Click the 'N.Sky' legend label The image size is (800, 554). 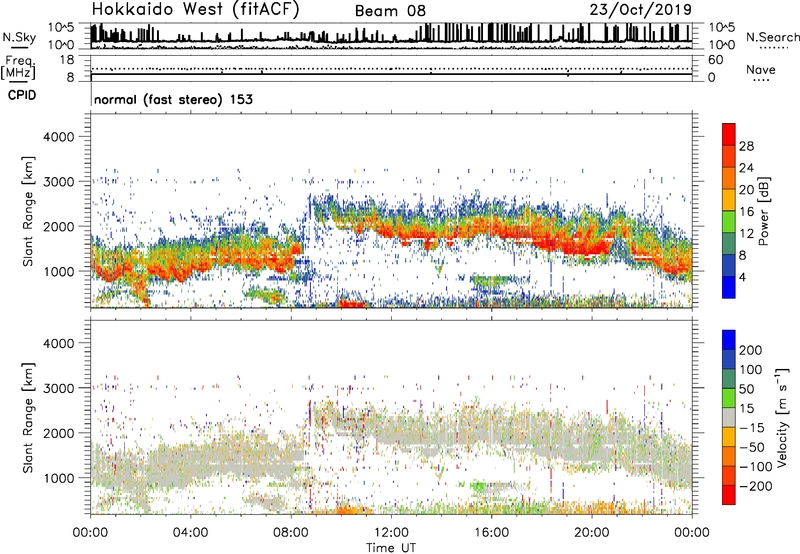pos(19,37)
